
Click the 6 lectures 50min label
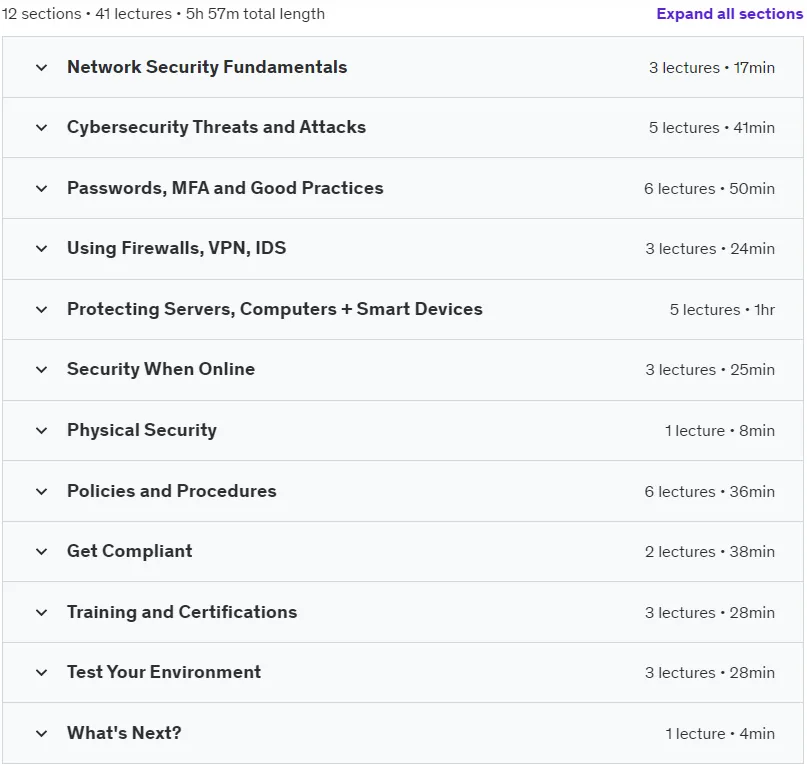tap(709, 189)
